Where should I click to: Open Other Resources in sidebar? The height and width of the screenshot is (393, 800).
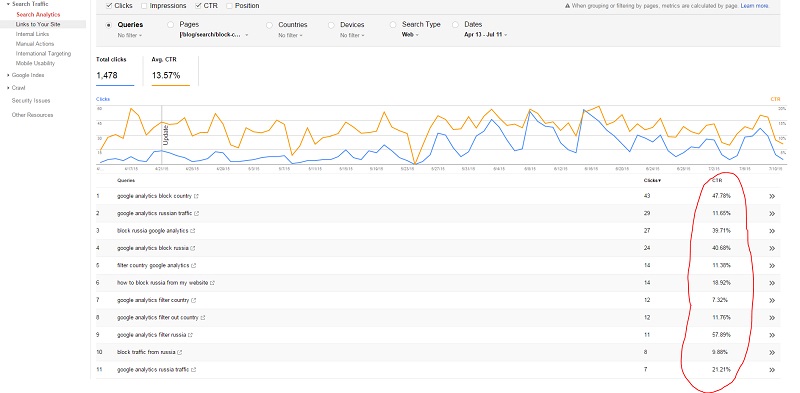[33, 115]
